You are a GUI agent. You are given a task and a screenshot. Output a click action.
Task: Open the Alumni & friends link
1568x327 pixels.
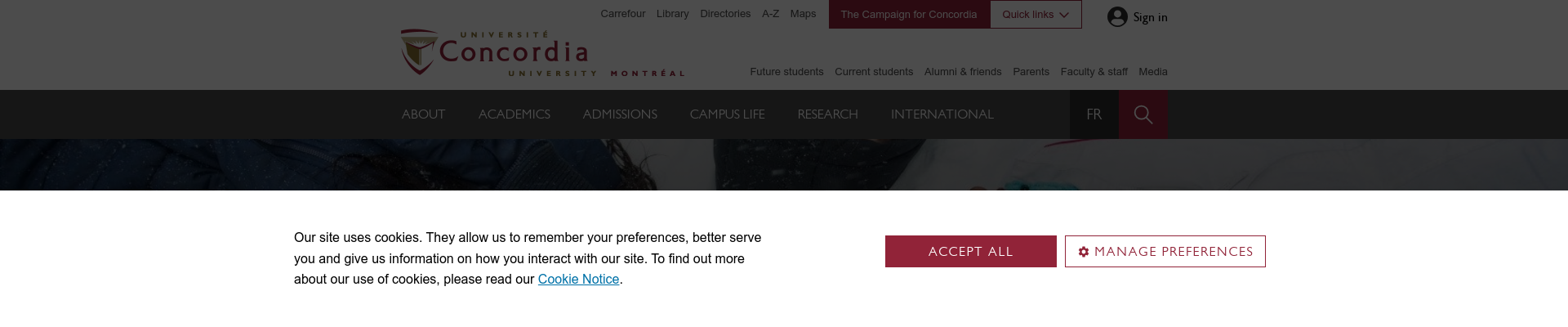tap(962, 72)
